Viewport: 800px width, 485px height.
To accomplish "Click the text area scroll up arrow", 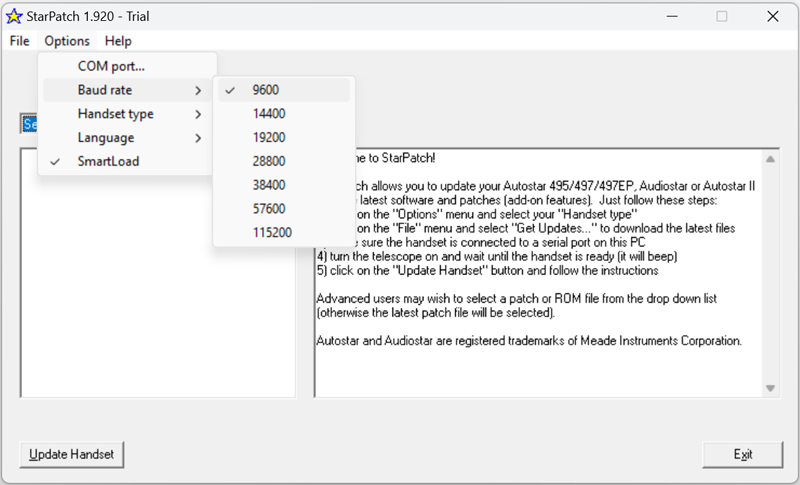I will (771, 159).
